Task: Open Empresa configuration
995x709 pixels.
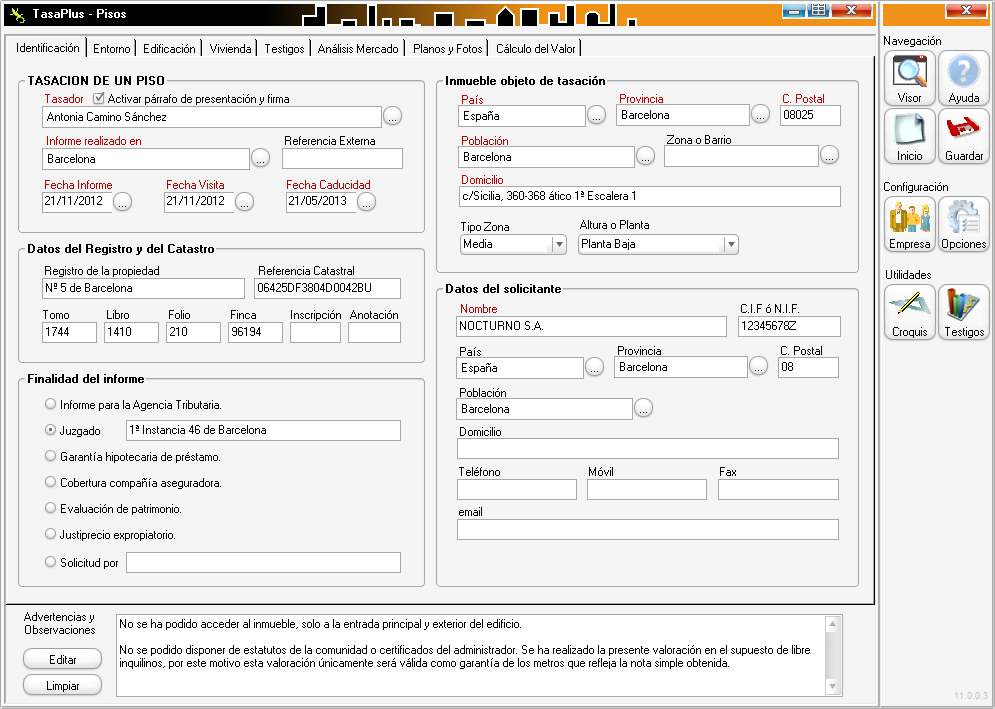Action: tap(909, 224)
